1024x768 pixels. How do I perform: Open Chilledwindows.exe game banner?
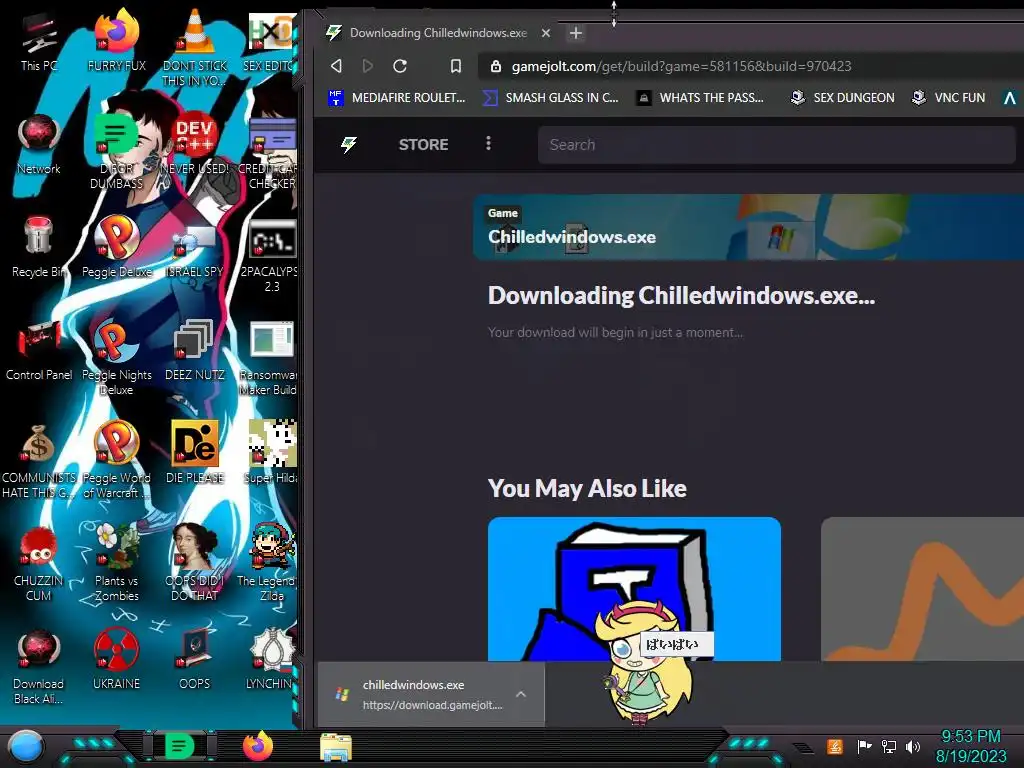pos(748,227)
